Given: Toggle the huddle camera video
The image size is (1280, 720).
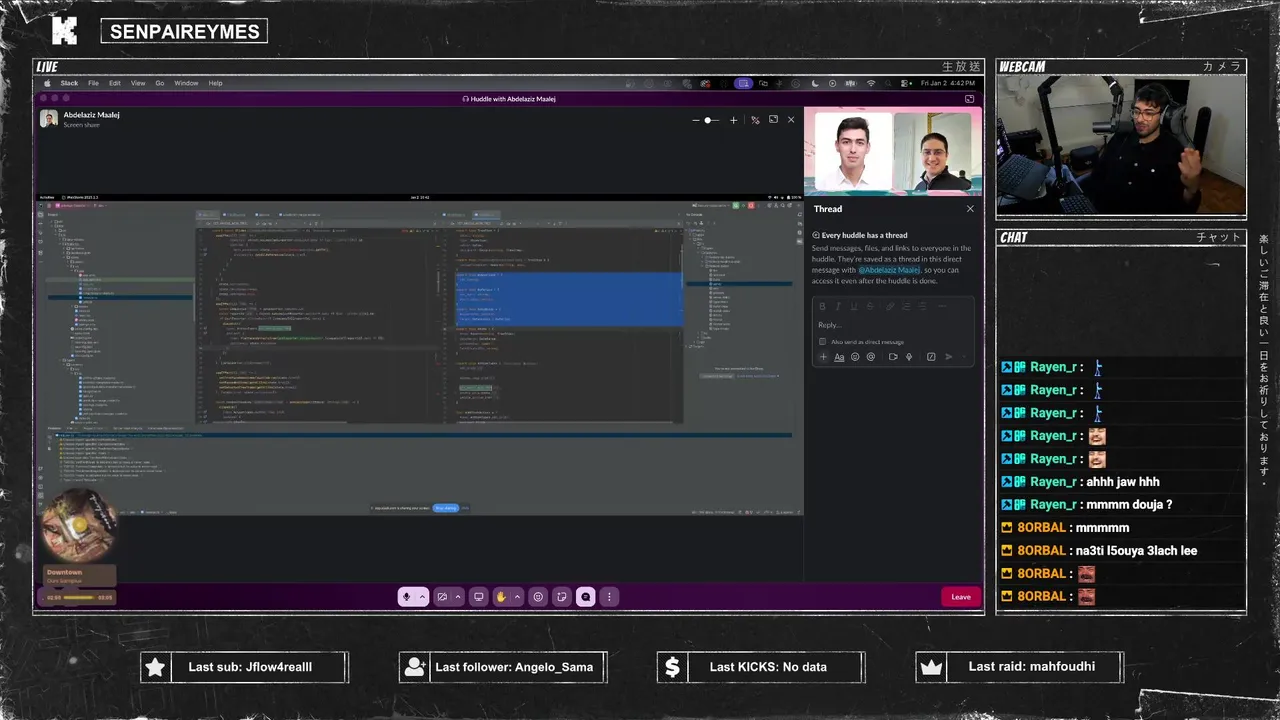Looking at the screenshot, I should (442, 597).
